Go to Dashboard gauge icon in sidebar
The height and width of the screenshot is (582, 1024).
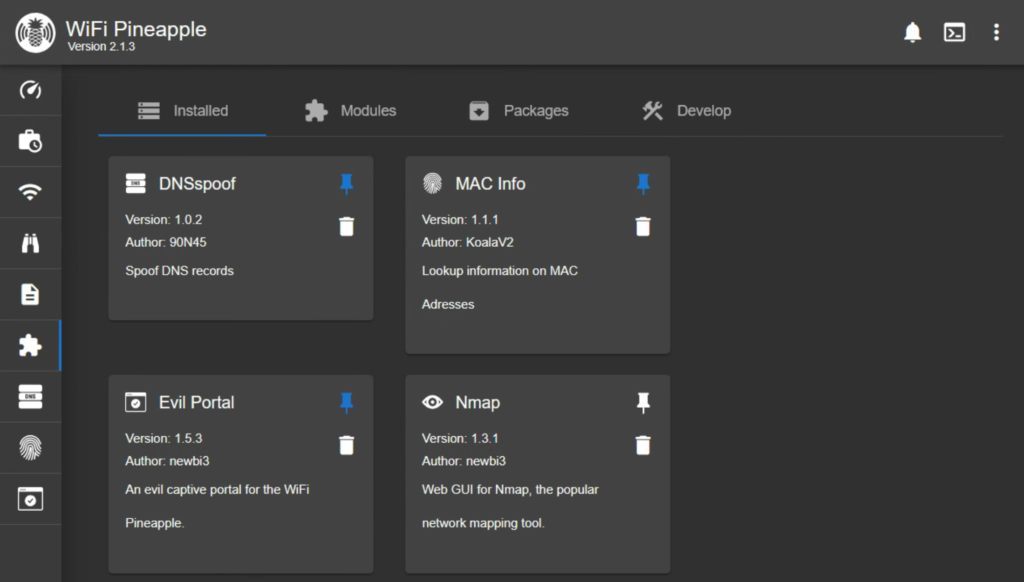(x=30, y=89)
